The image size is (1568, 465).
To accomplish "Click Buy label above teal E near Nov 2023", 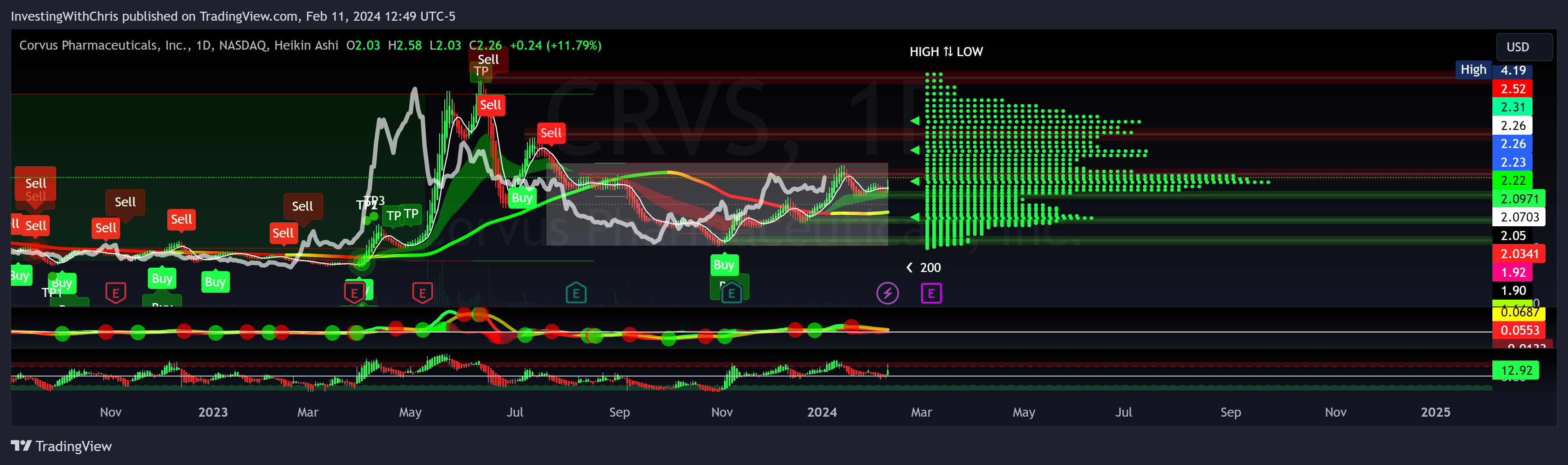I will [724, 264].
